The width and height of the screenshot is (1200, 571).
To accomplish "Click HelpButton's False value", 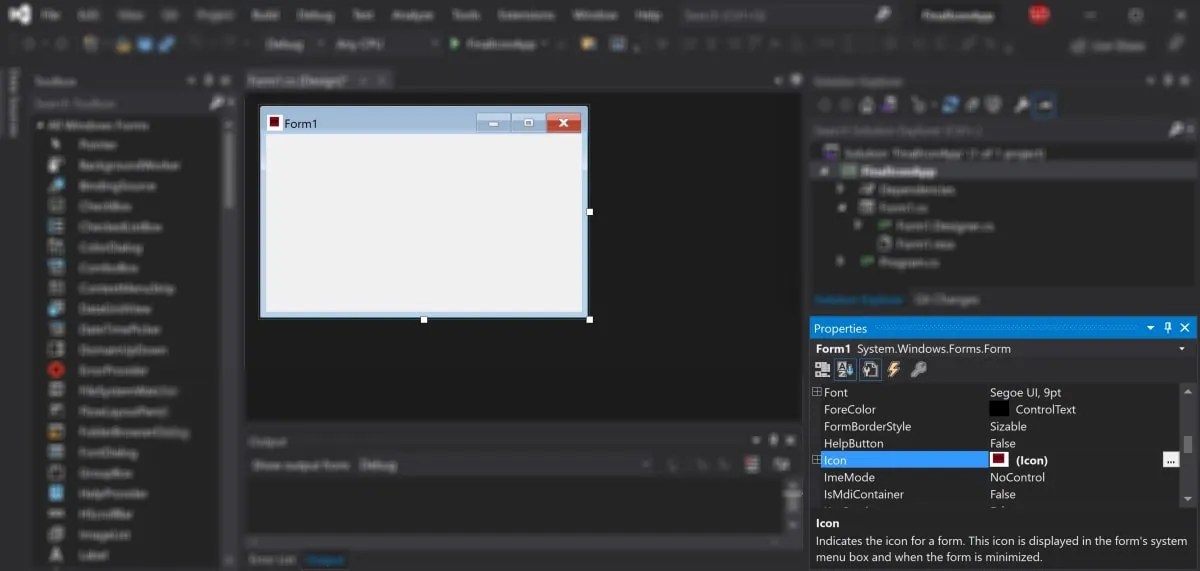I will coord(1003,443).
